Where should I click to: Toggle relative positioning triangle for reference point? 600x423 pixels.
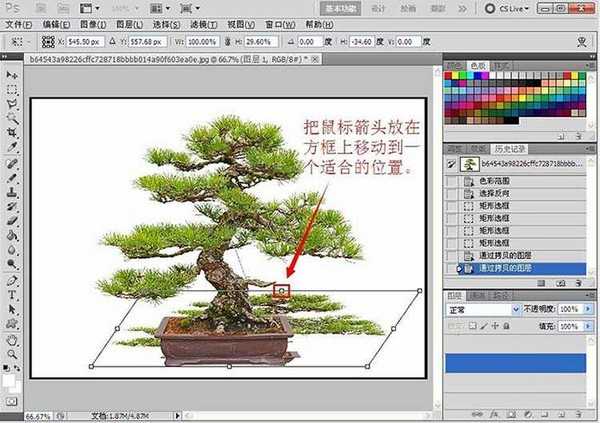112,41
